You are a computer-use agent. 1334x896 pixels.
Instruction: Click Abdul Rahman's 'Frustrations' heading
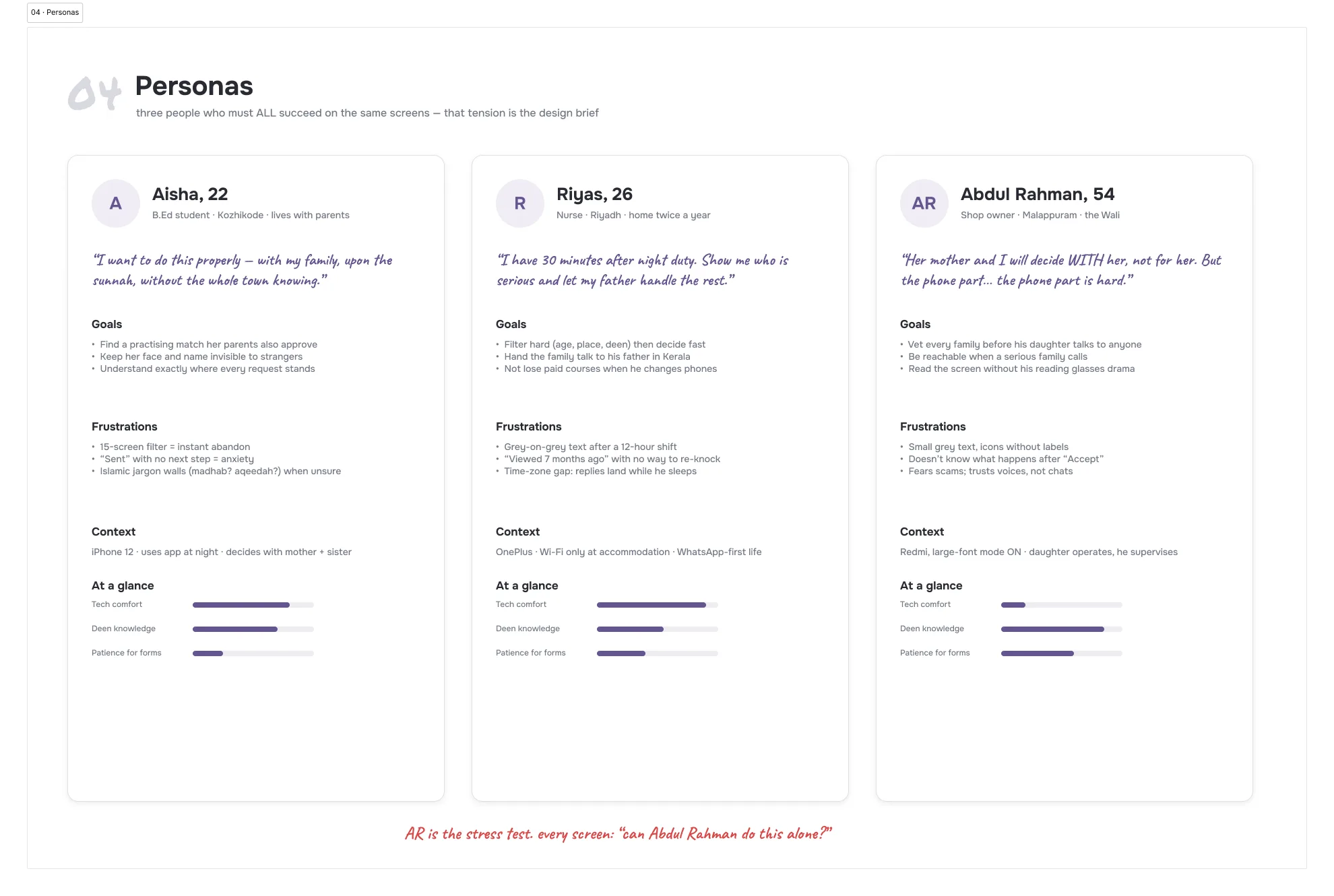pyautogui.click(x=933, y=426)
